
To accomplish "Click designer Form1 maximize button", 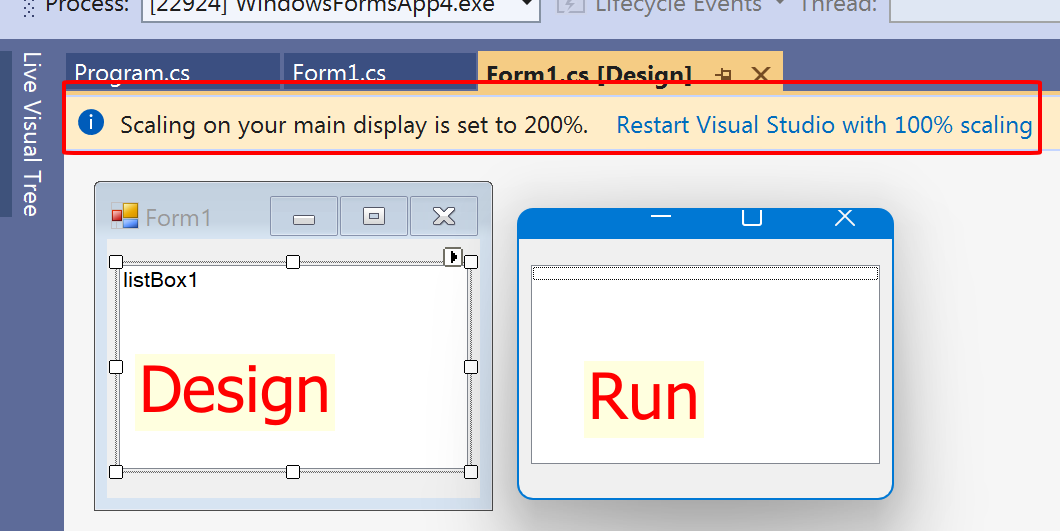I will [374, 216].
